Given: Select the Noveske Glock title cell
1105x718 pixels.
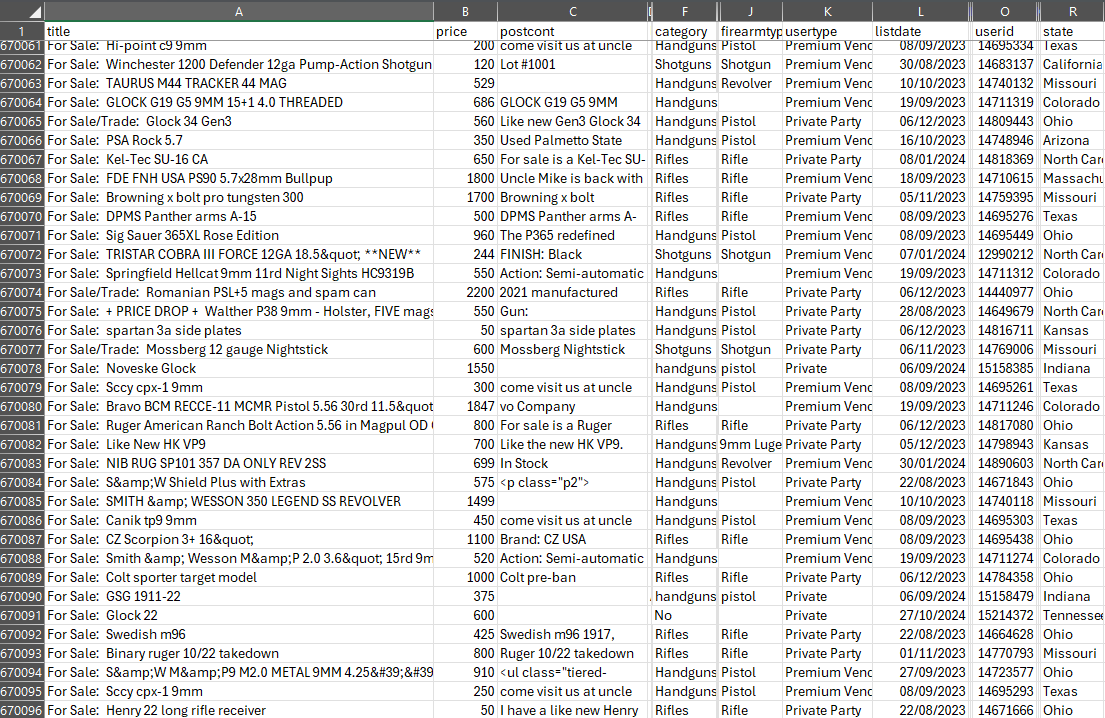Looking at the screenshot, I should point(239,368).
